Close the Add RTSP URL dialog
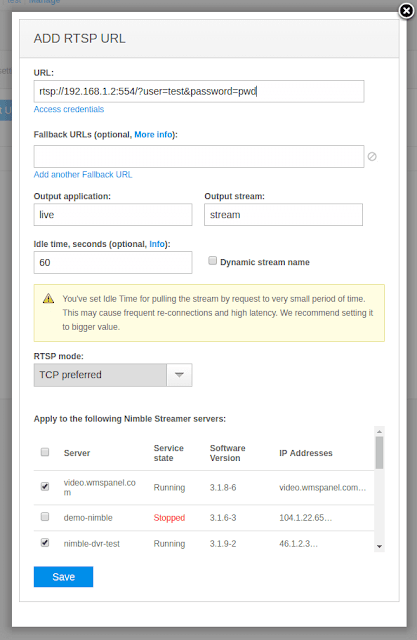Viewport: 417px width, 640px height. click(x=406, y=11)
